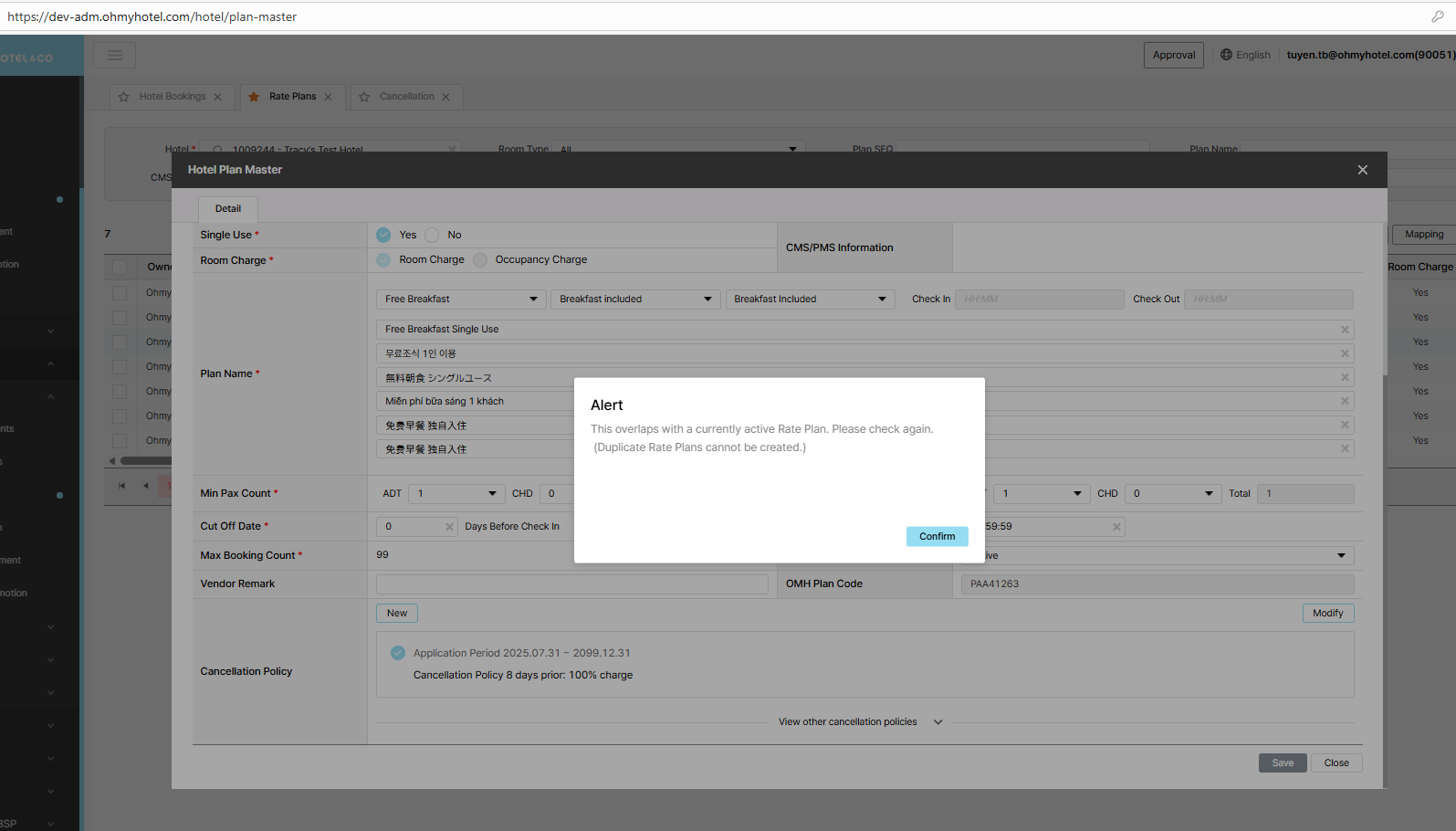Image resolution: width=1456 pixels, height=831 pixels.
Task: Click the Vendor Remark input field
Action: pos(572,584)
